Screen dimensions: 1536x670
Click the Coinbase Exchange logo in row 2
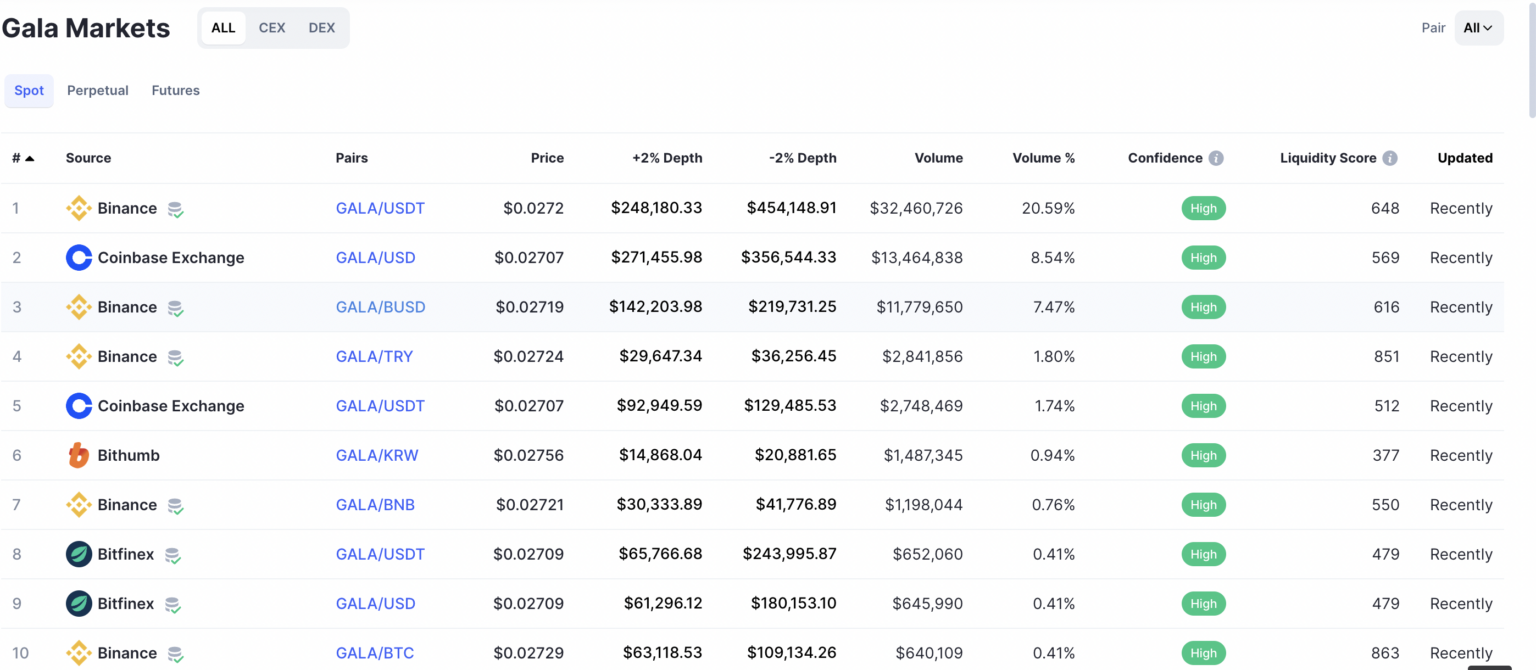point(79,258)
